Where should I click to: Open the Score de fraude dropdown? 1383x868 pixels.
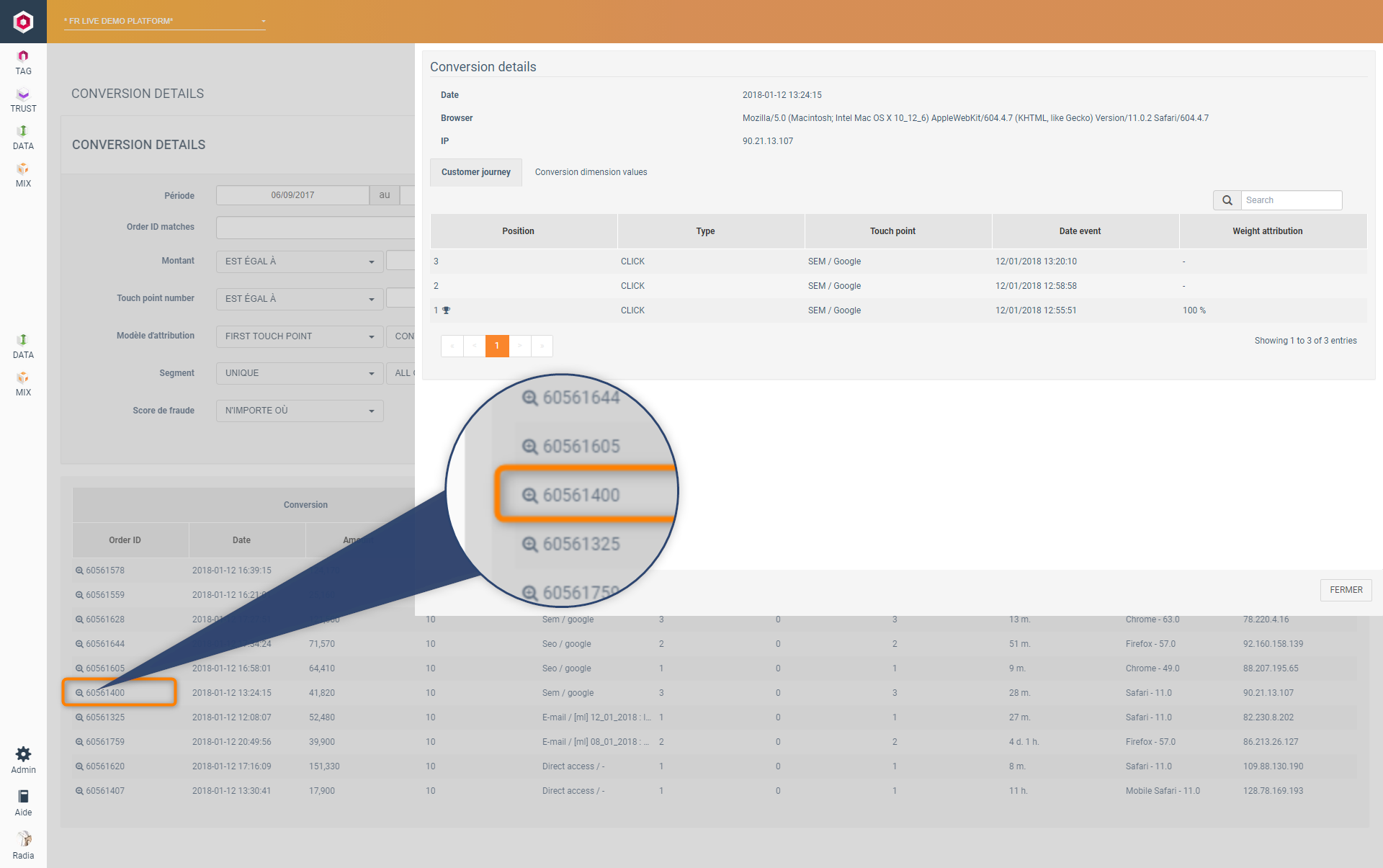click(x=299, y=411)
